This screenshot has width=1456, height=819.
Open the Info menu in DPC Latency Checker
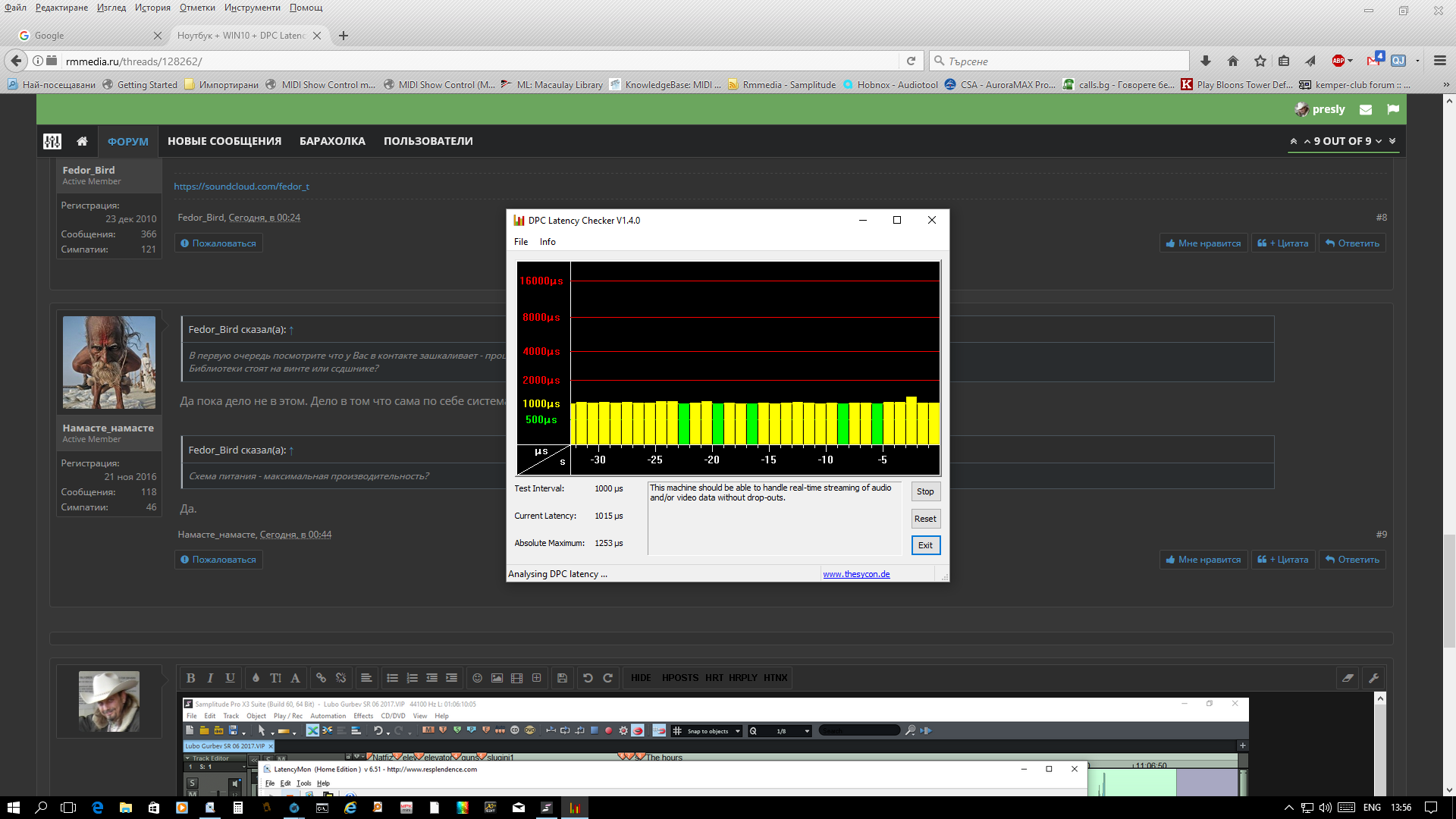click(548, 242)
